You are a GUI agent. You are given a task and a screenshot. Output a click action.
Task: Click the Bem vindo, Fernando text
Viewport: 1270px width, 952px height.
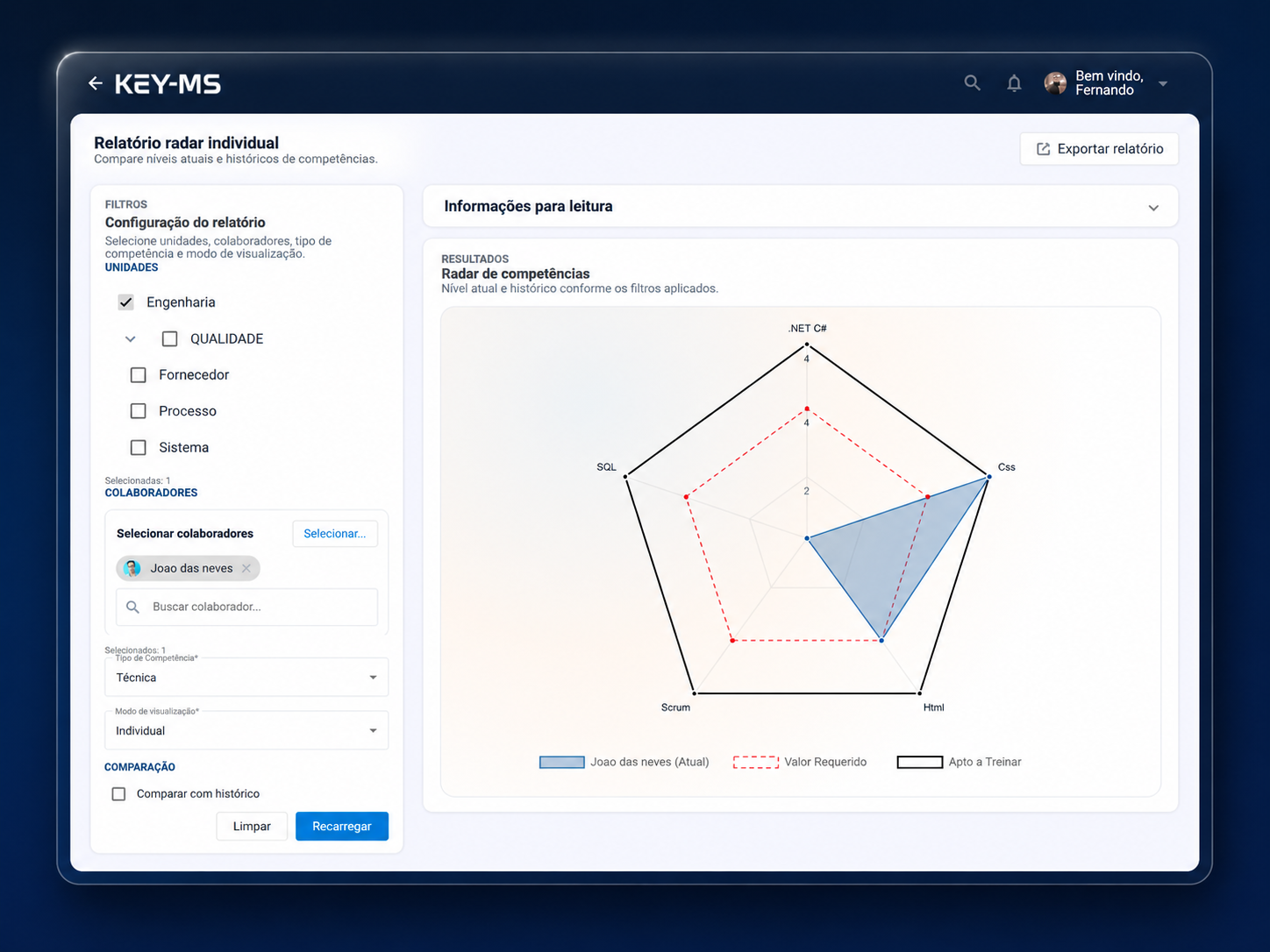pos(1109,83)
